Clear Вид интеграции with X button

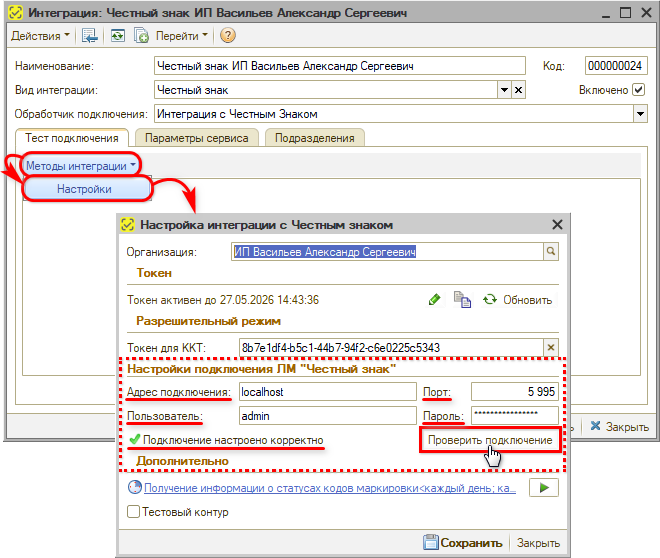519,90
